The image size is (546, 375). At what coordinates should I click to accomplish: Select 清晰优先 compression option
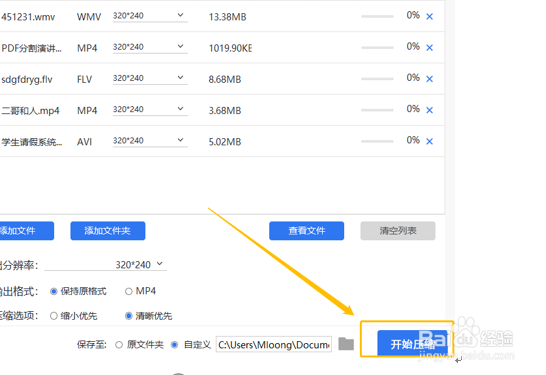[x=128, y=316]
